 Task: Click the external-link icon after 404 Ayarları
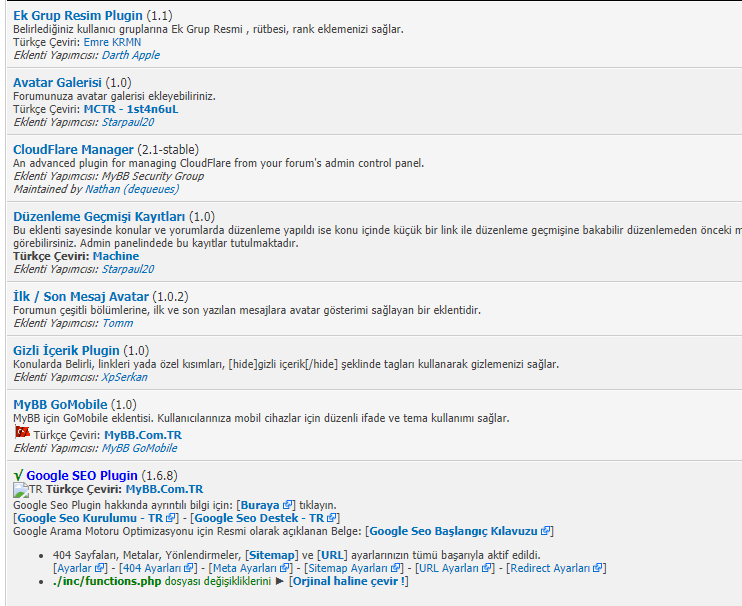[189, 568]
